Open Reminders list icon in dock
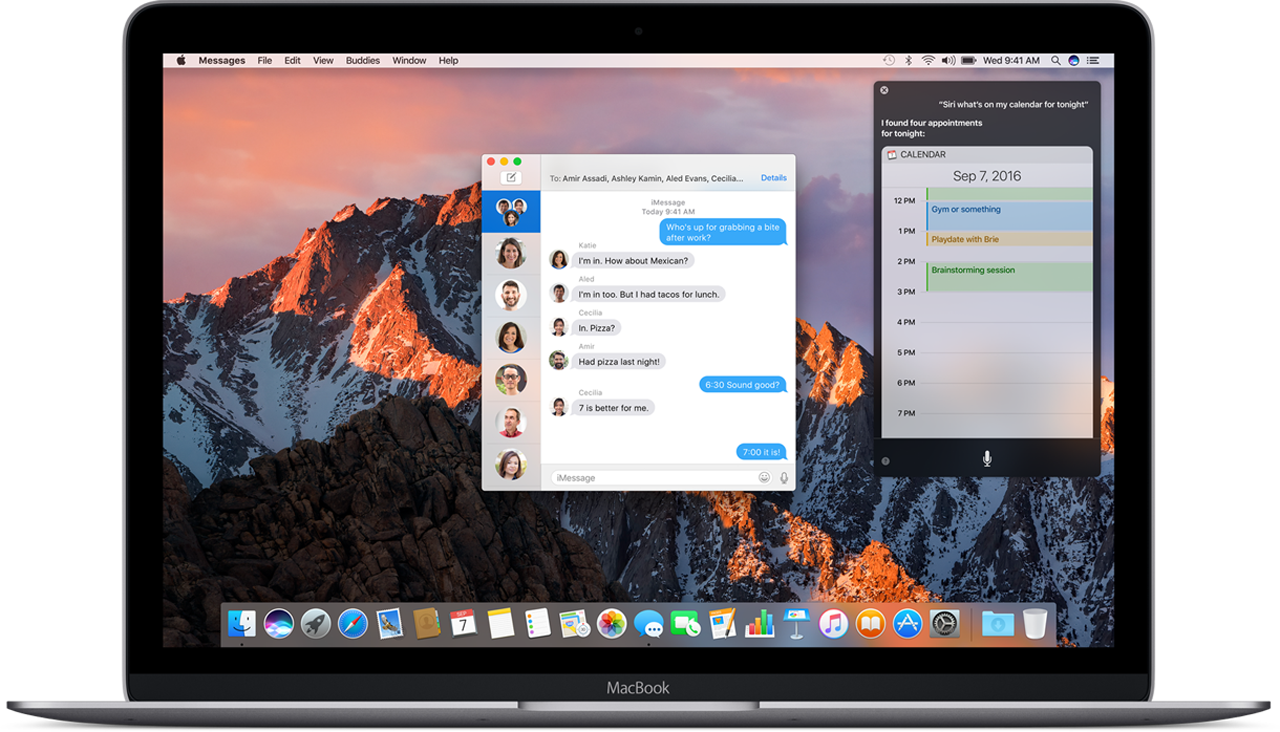This screenshot has height=732, width=1280. [537, 624]
